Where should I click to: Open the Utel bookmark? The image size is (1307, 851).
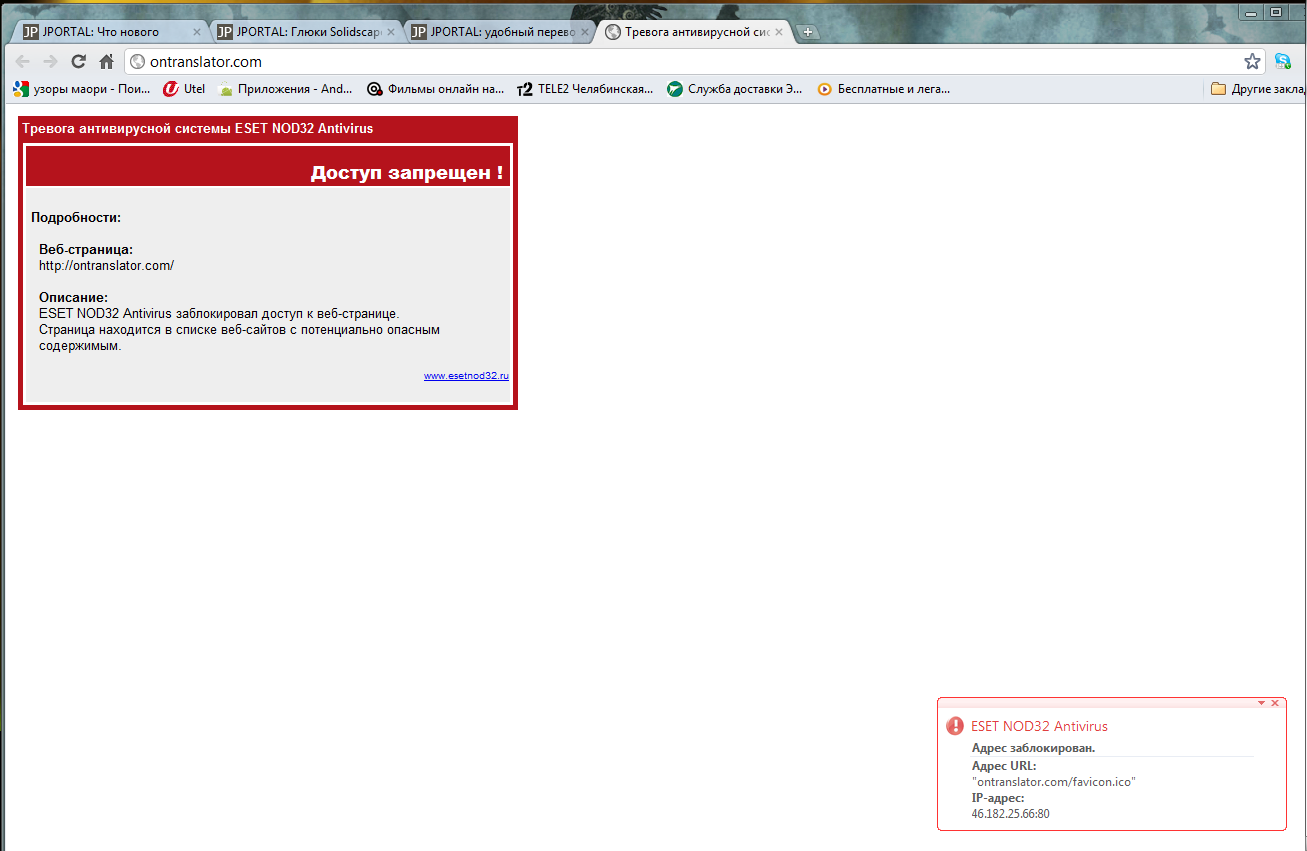click(x=185, y=89)
